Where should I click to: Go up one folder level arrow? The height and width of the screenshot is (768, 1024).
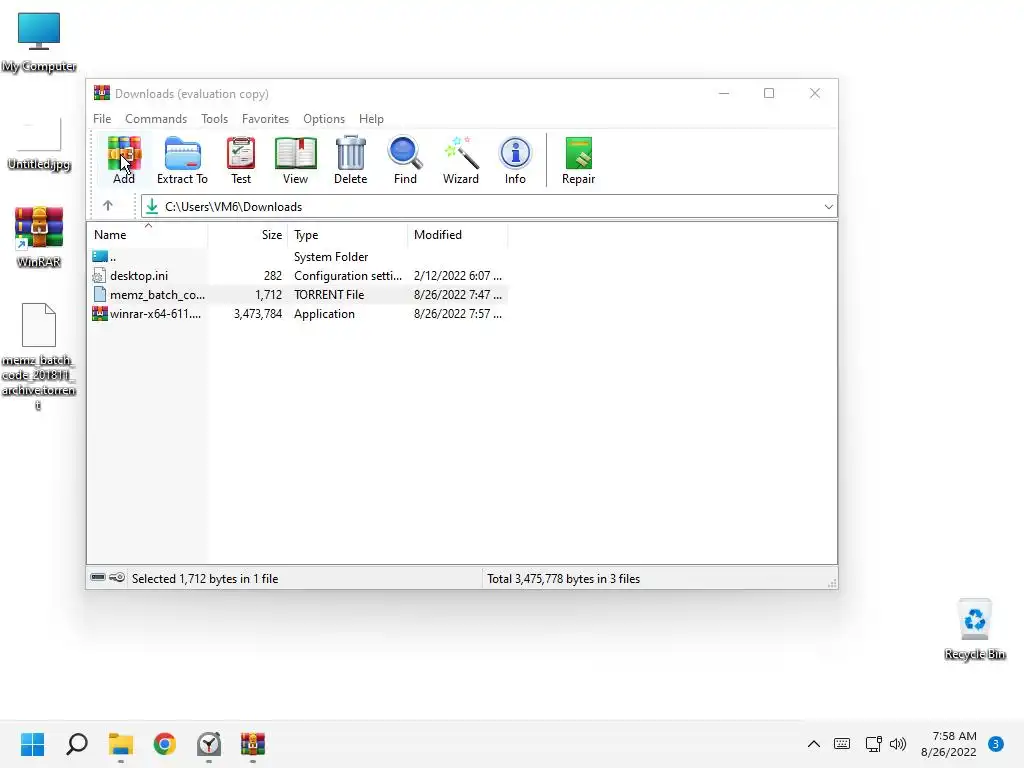click(108, 206)
